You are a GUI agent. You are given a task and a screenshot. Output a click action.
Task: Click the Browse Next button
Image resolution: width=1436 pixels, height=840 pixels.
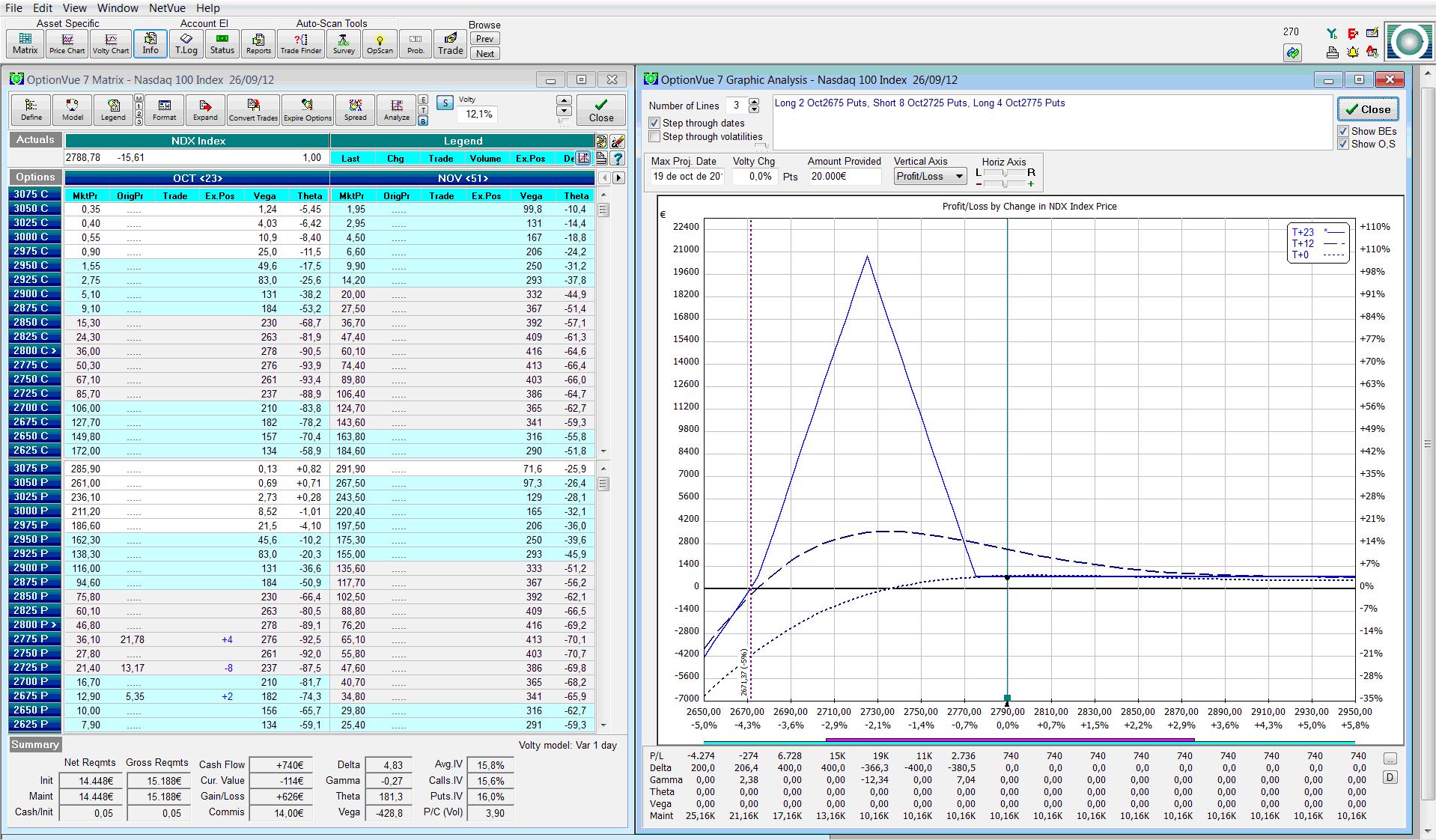point(484,53)
